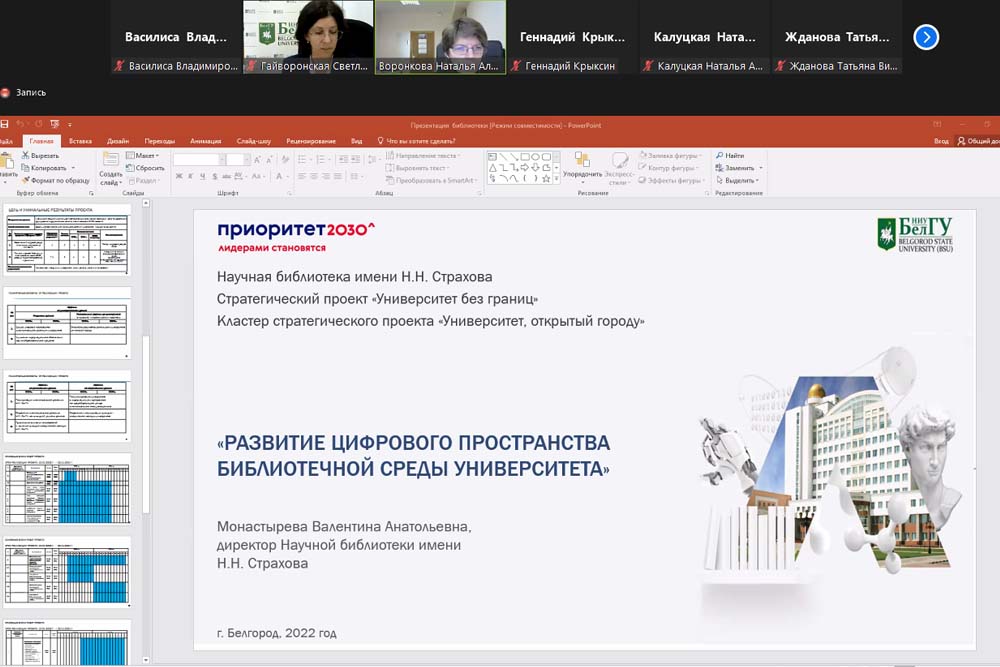Click the Find (Найти) magnifier icon

pos(719,156)
